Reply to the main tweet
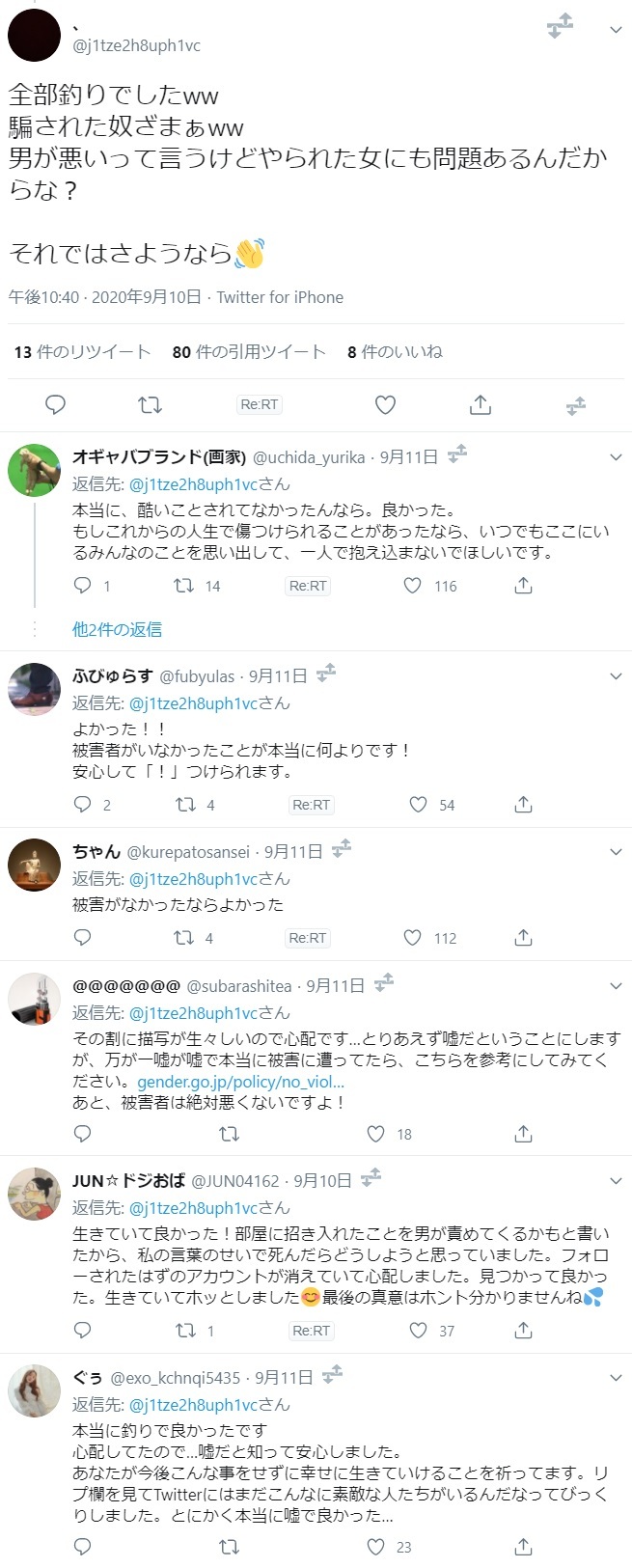The width and height of the screenshot is (632, 1568). tap(56, 405)
